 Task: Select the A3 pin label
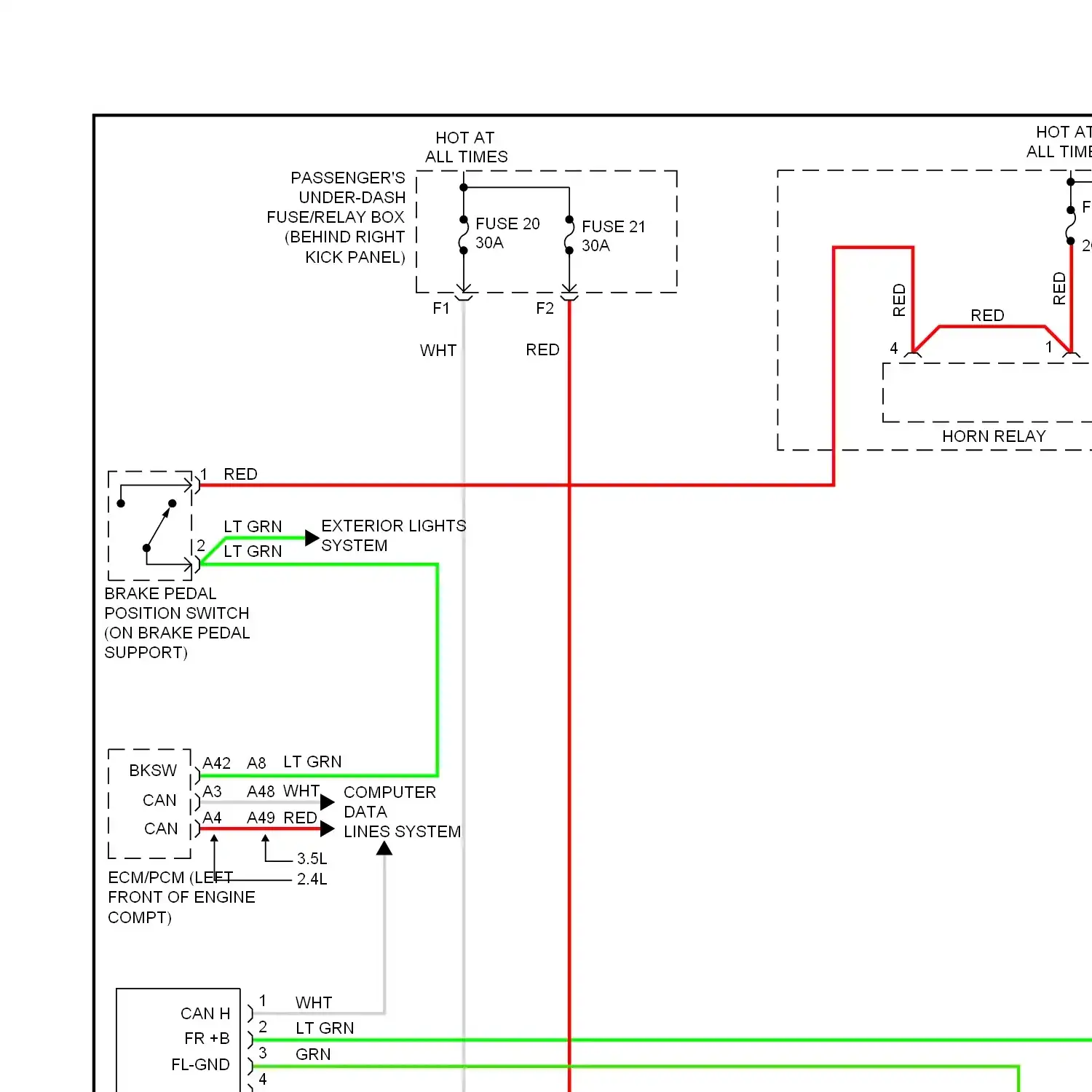pos(212,791)
